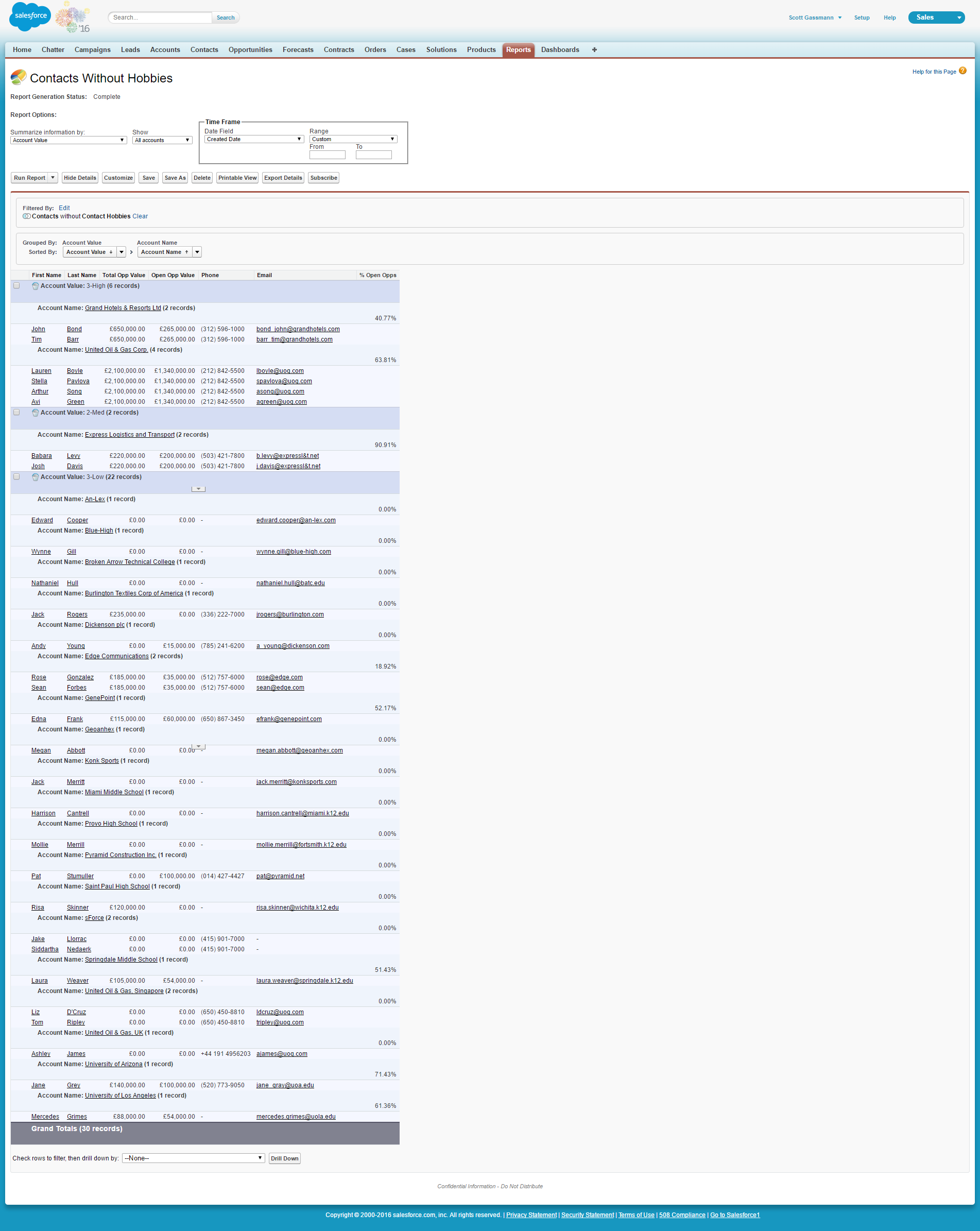Open the Scott Gassmann user menu
This screenshot has width=980, height=1231.
pos(815,18)
